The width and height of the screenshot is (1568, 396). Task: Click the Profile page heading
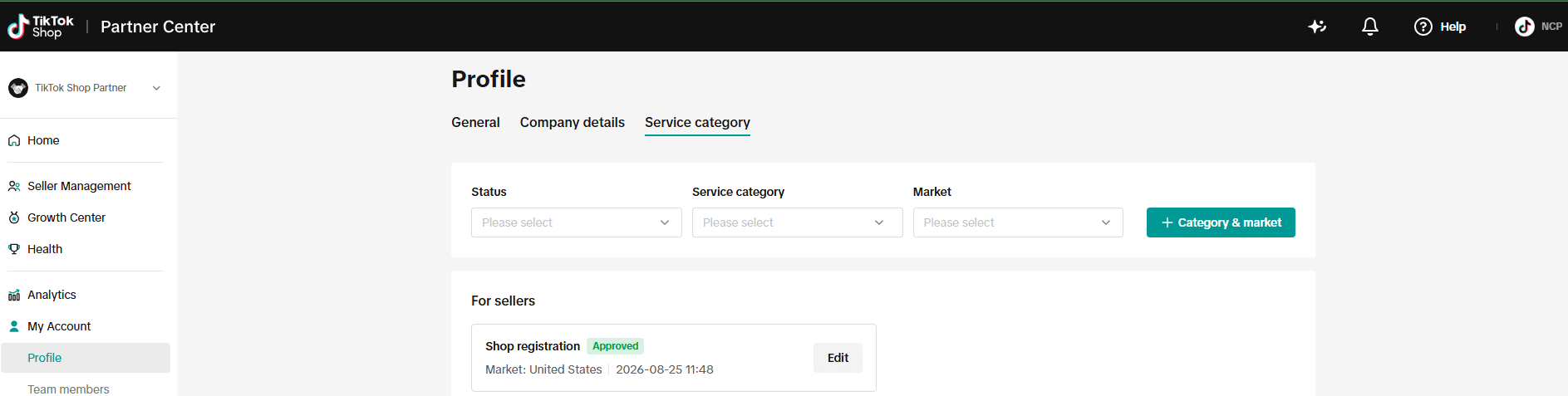(489, 79)
